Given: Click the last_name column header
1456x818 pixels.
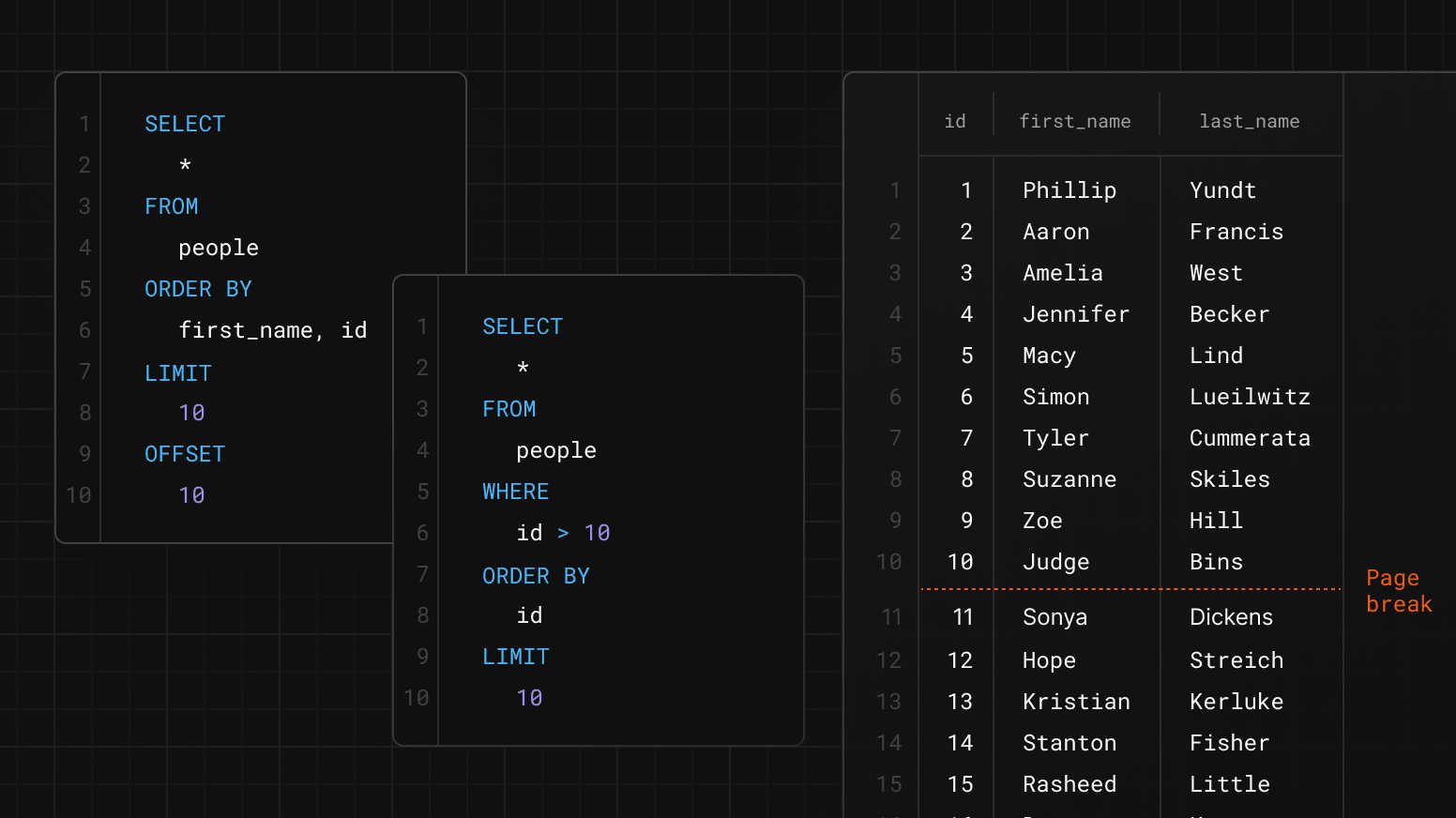Looking at the screenshot, I should point(1250,121).
